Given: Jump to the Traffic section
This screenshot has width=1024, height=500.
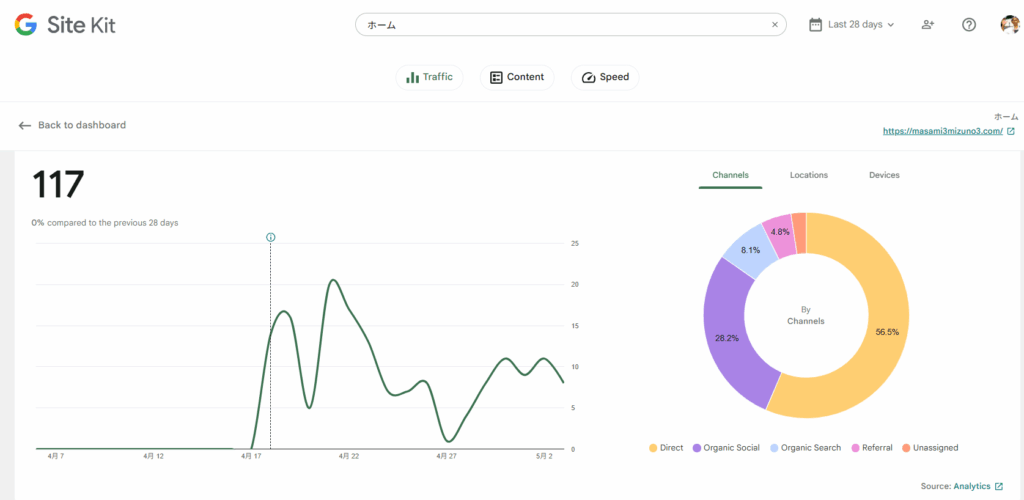Looking at the screenshot, I should (x=429, y=77).
